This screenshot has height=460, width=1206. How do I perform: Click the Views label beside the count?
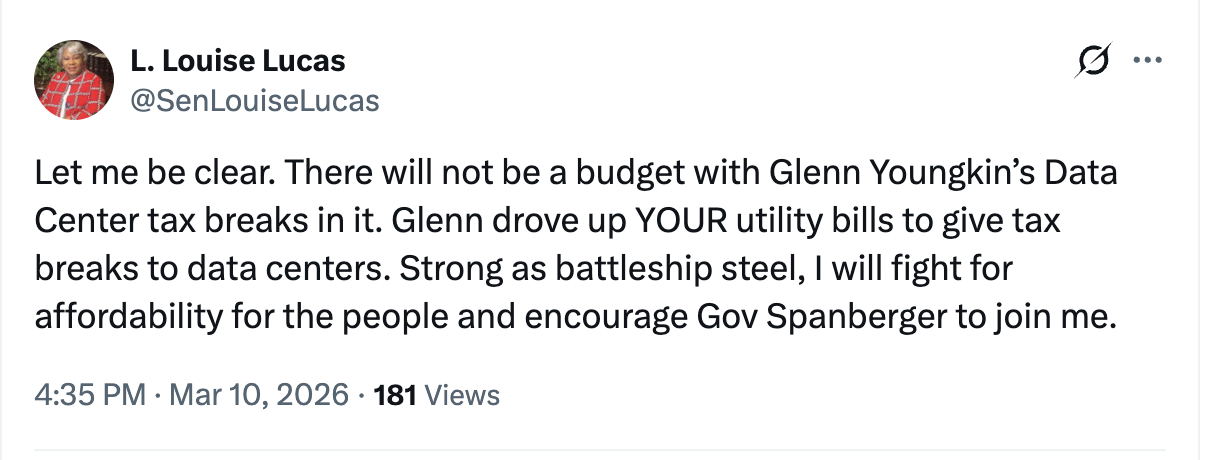(461, 395)
